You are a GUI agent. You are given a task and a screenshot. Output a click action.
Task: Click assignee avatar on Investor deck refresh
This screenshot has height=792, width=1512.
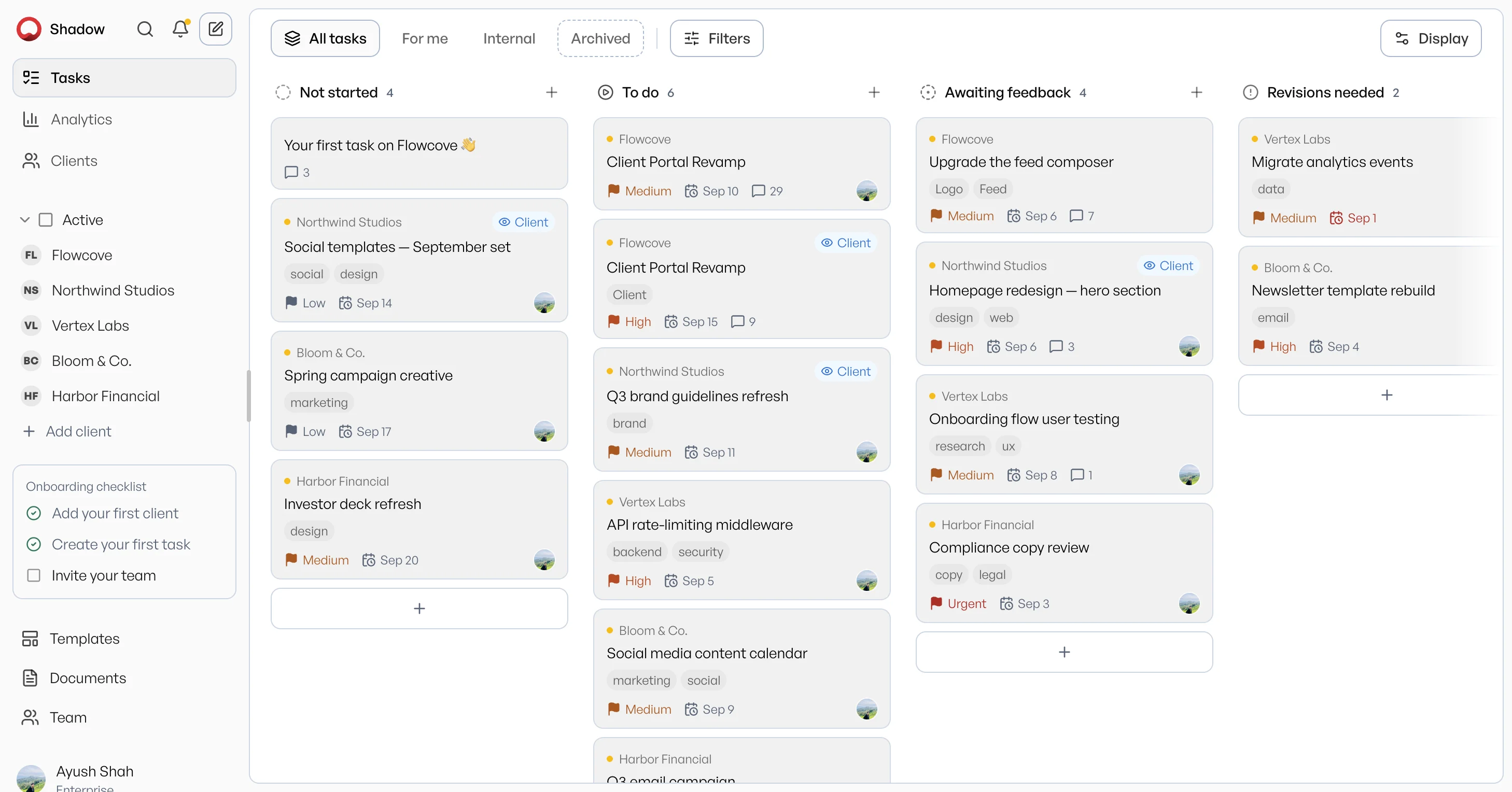point(544,559)
